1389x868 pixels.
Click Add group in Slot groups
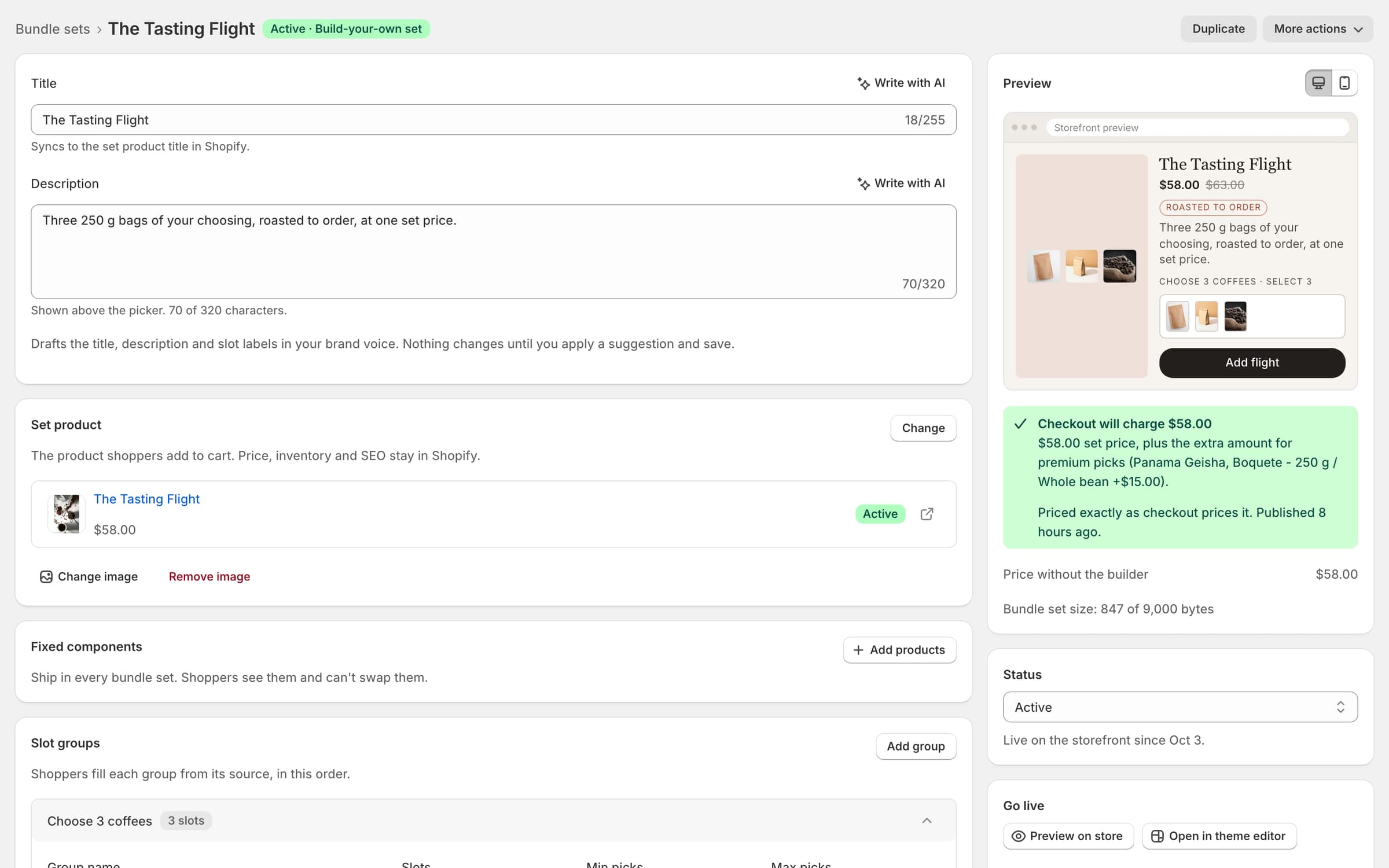click(x=916, y=746)
